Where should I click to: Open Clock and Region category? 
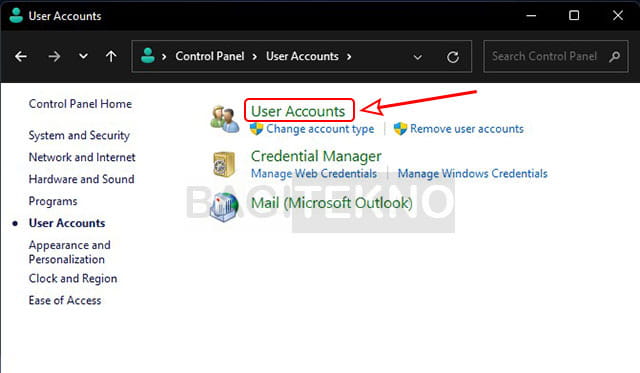point(73,279)
